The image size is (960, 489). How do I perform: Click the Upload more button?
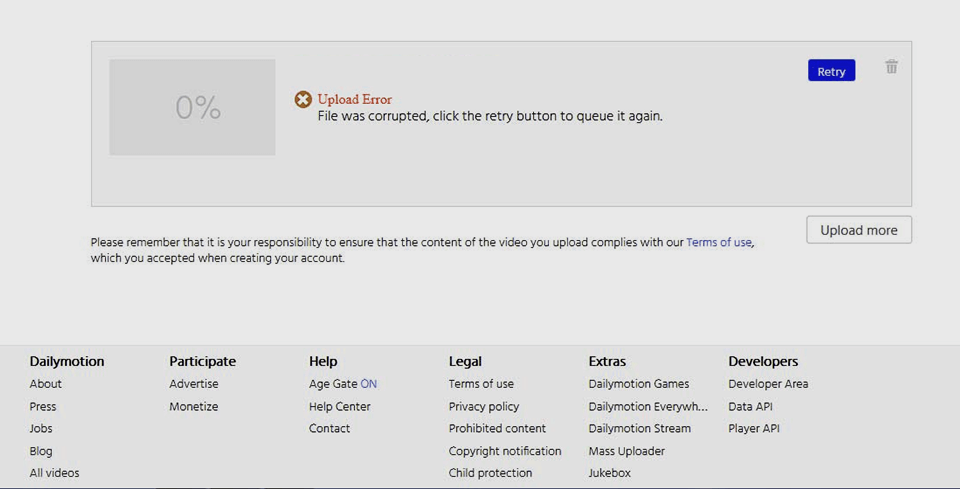point(858,230)
